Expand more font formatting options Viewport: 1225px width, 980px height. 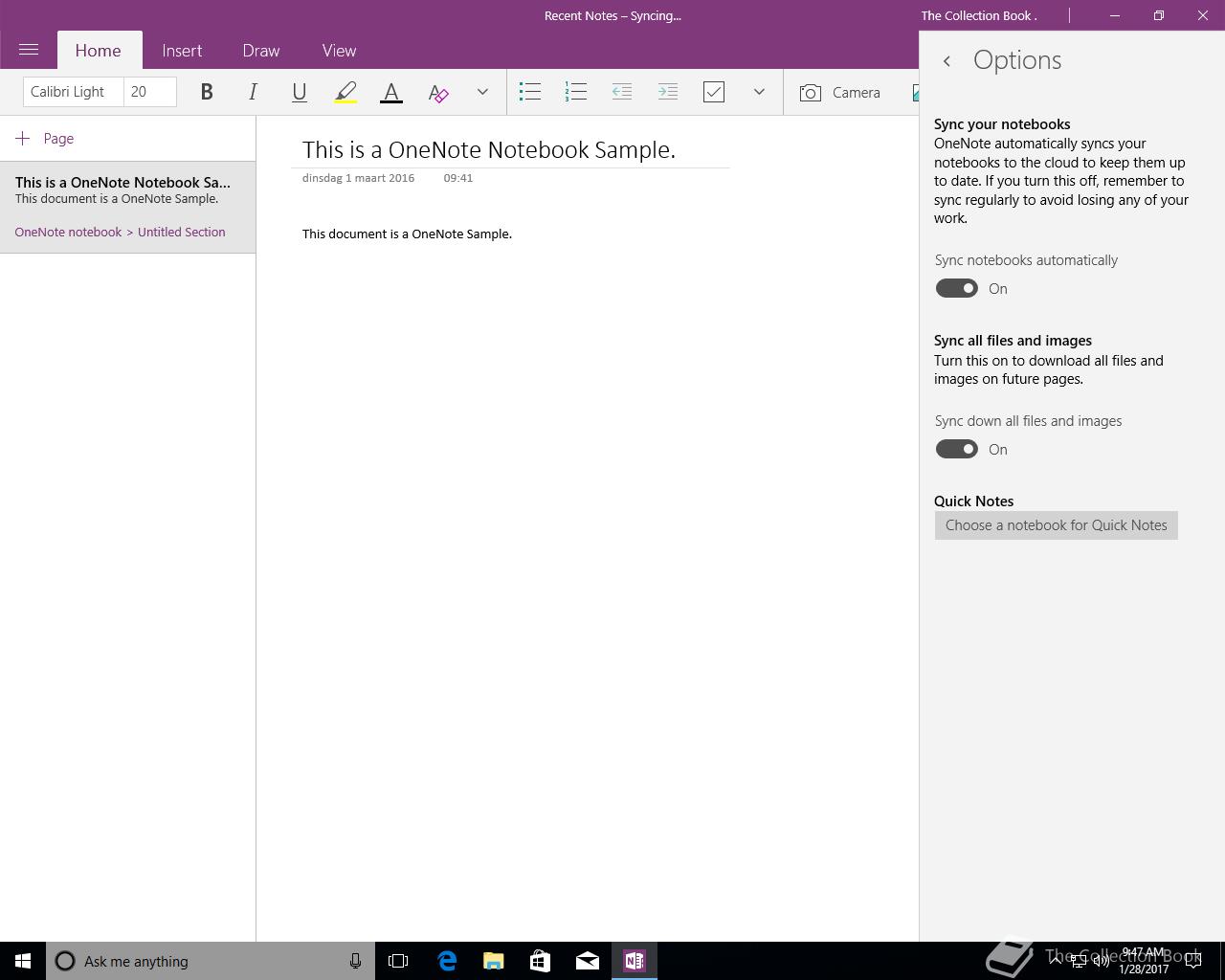(482, 92)
